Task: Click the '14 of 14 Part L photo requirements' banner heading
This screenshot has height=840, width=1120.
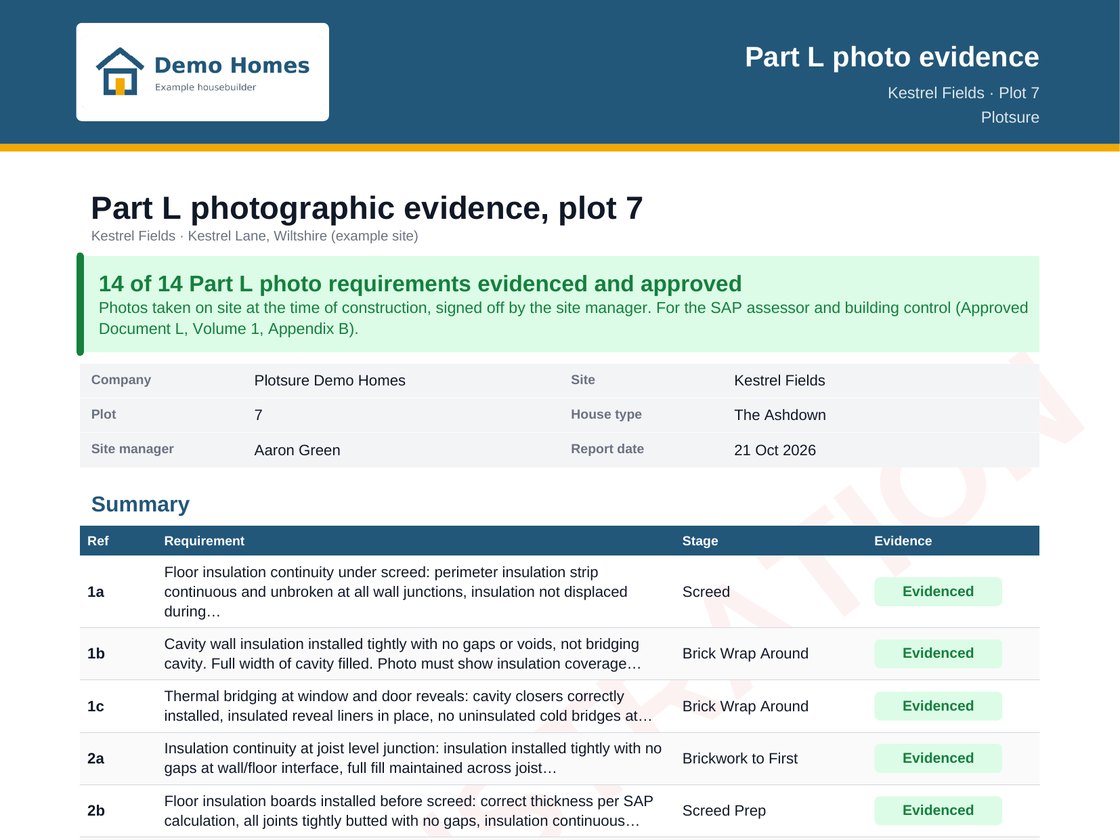Action: point(420,284)
